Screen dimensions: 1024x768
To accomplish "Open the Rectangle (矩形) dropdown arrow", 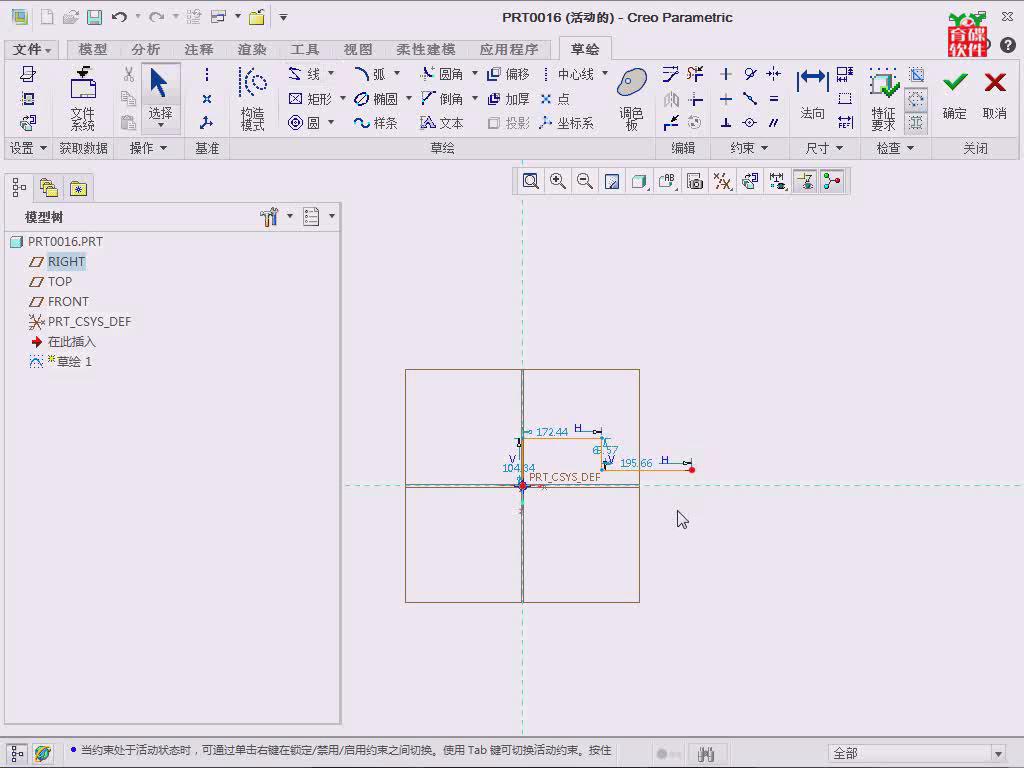I will [343, 98].
